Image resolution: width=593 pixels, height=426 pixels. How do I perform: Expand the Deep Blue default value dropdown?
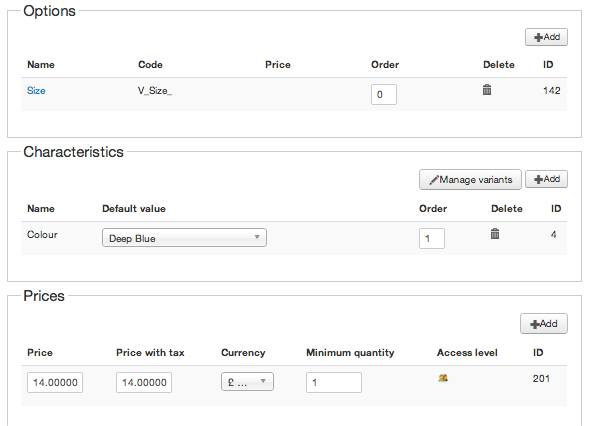[x=184, y=238]
